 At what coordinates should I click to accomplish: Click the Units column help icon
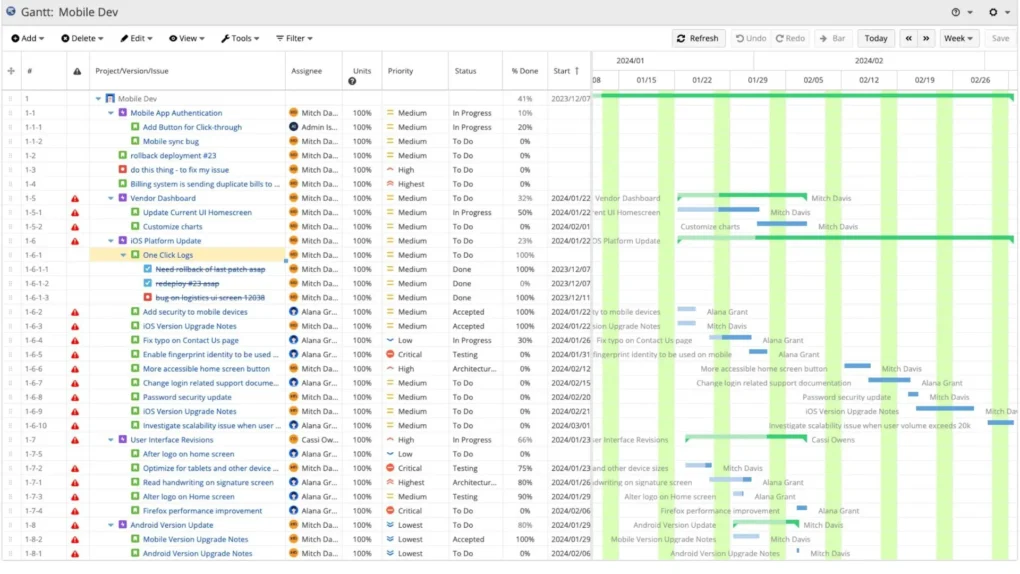tap(352, 81)
